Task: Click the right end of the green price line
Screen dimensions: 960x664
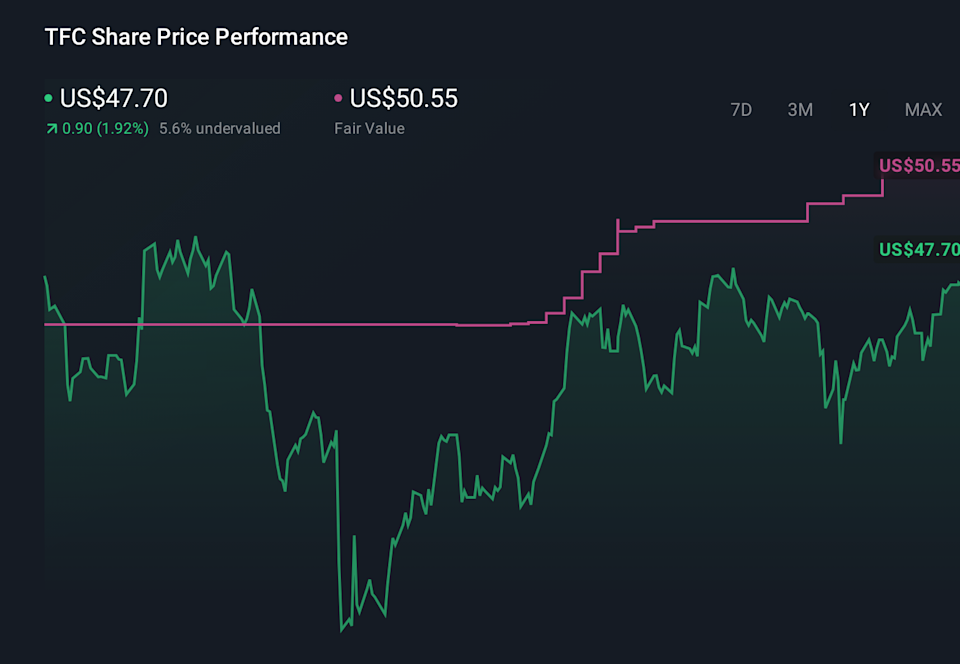Action: click(955, 286)
